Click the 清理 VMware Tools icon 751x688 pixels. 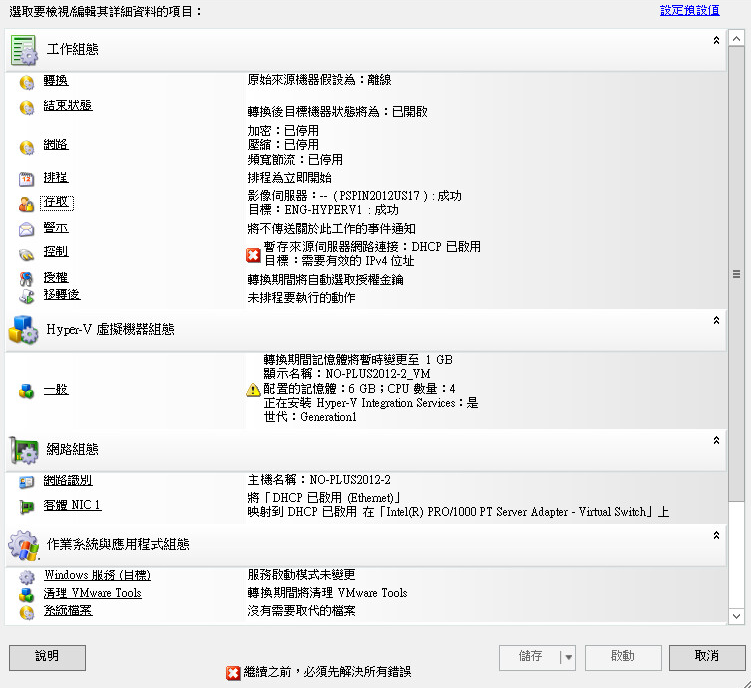pos(27,594)
